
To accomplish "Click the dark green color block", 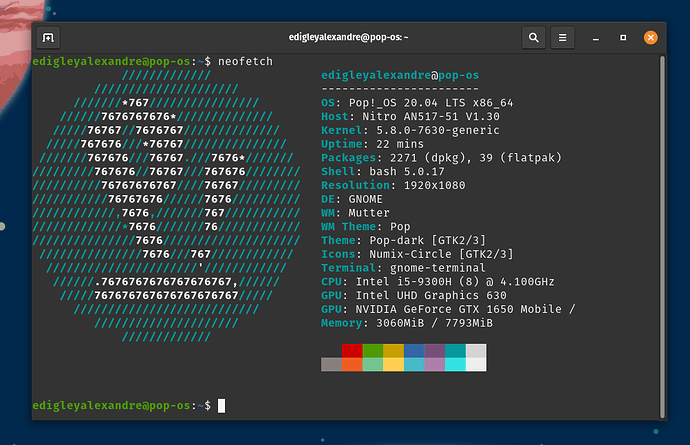I will 373,351.
